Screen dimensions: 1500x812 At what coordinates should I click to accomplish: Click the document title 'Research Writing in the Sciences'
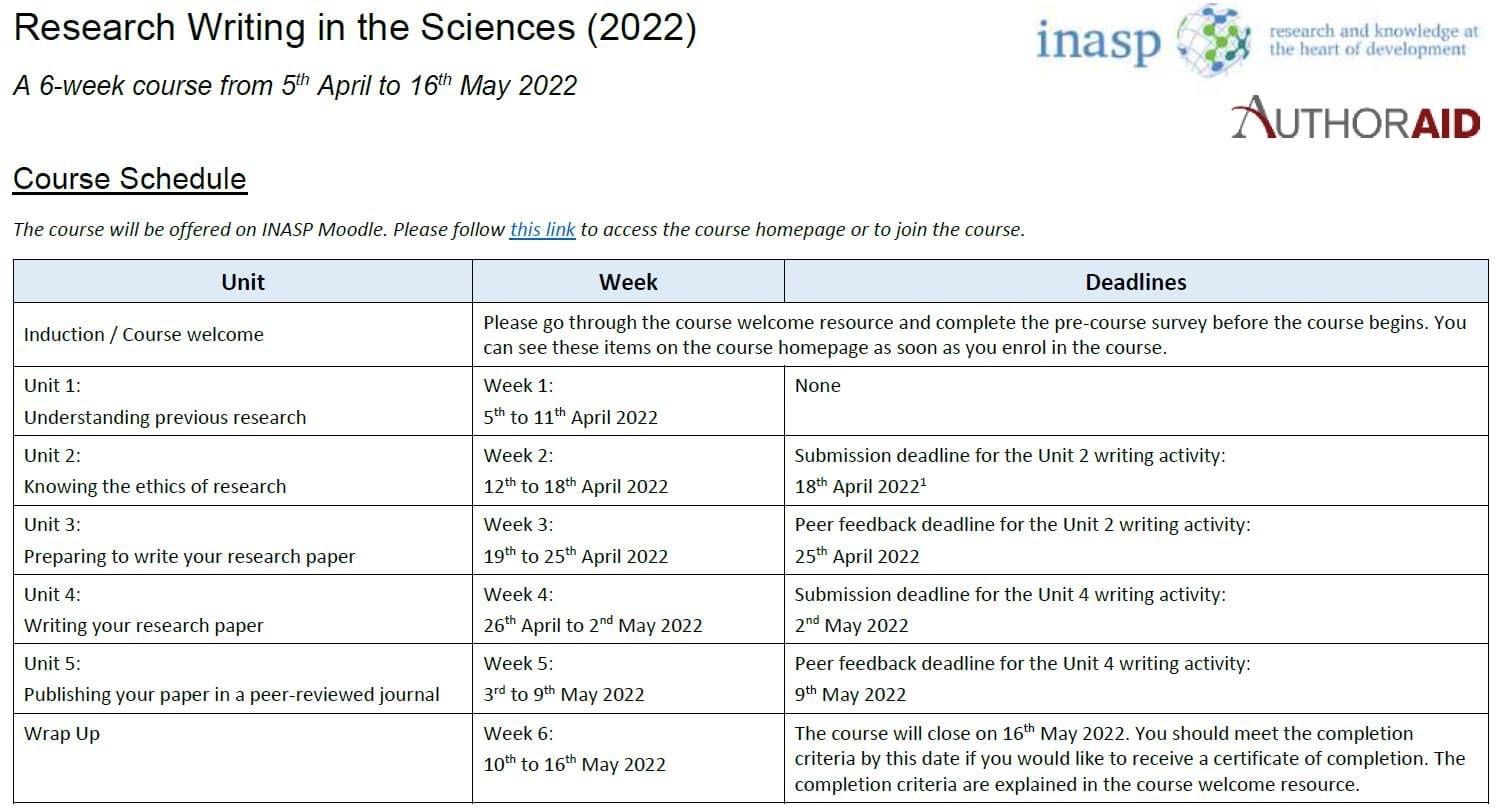coord(296,28)
